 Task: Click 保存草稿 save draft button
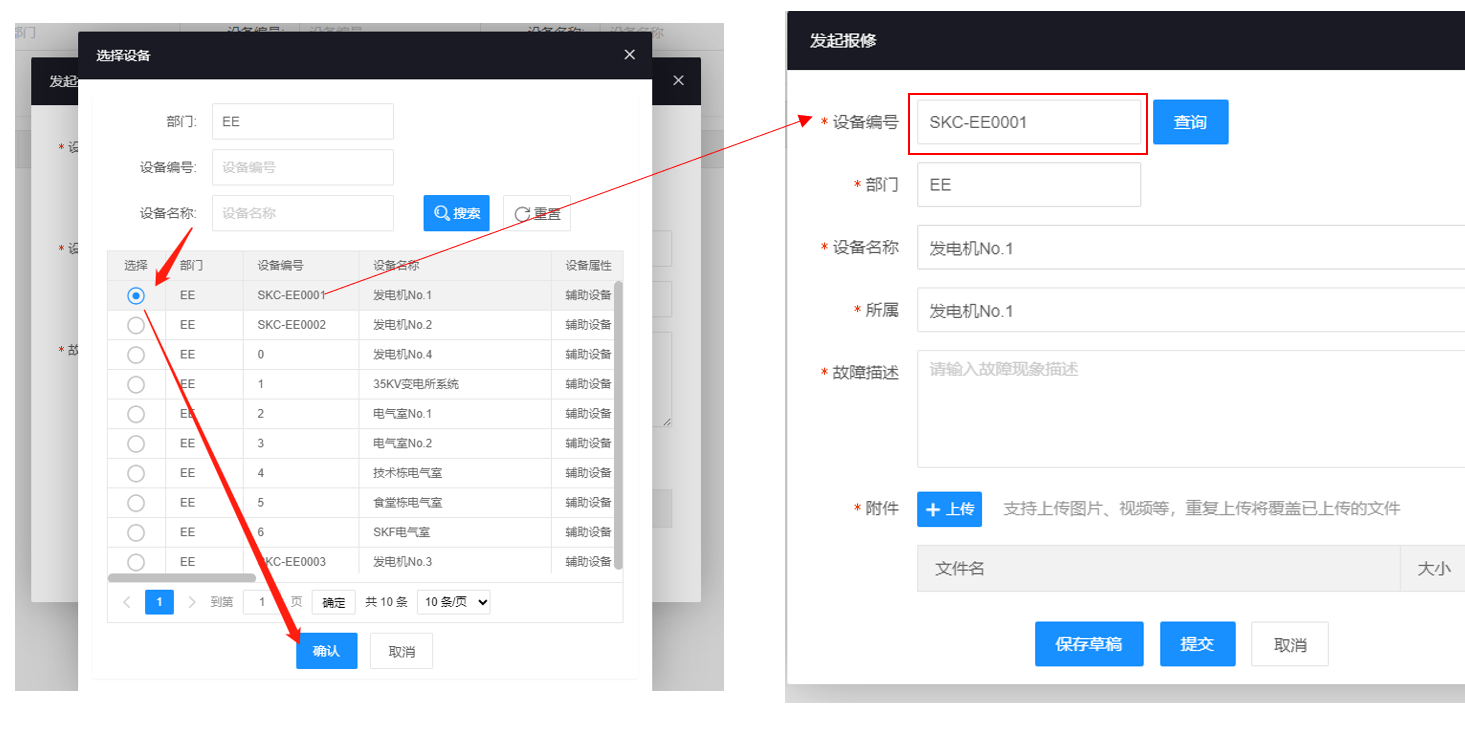tap(1089, 644)
